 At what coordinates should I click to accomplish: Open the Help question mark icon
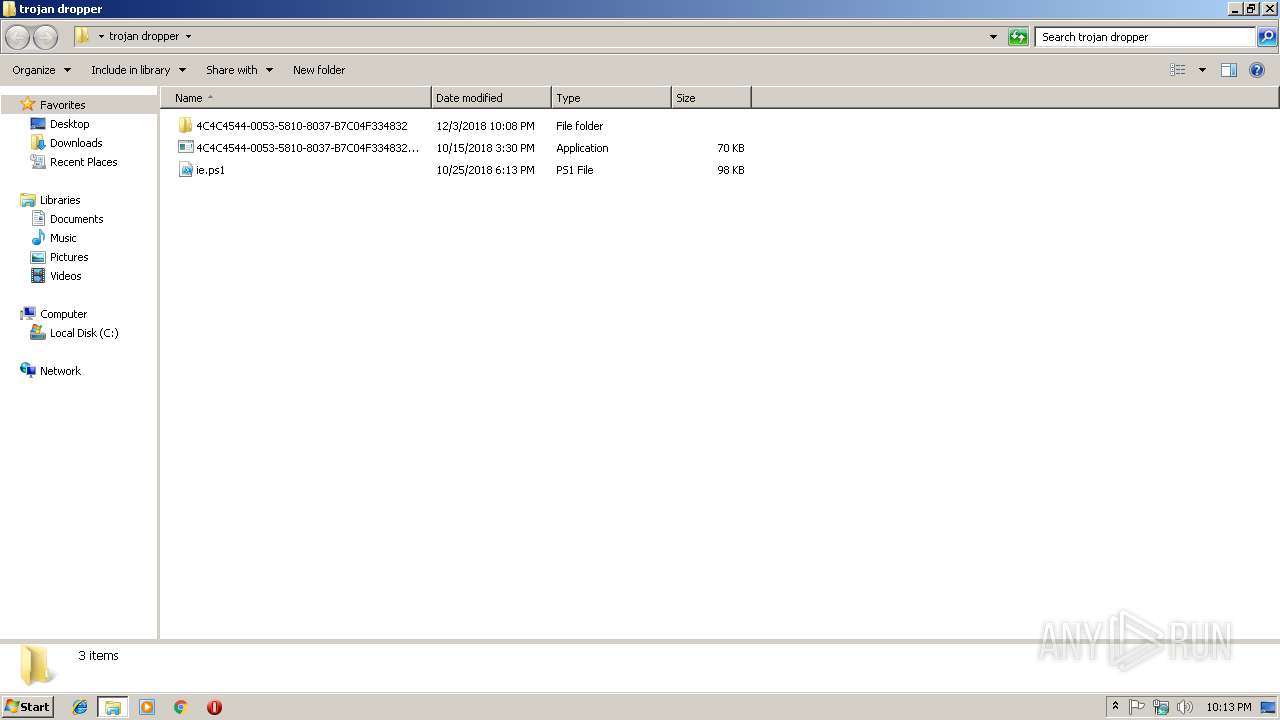click(1257, 70)
